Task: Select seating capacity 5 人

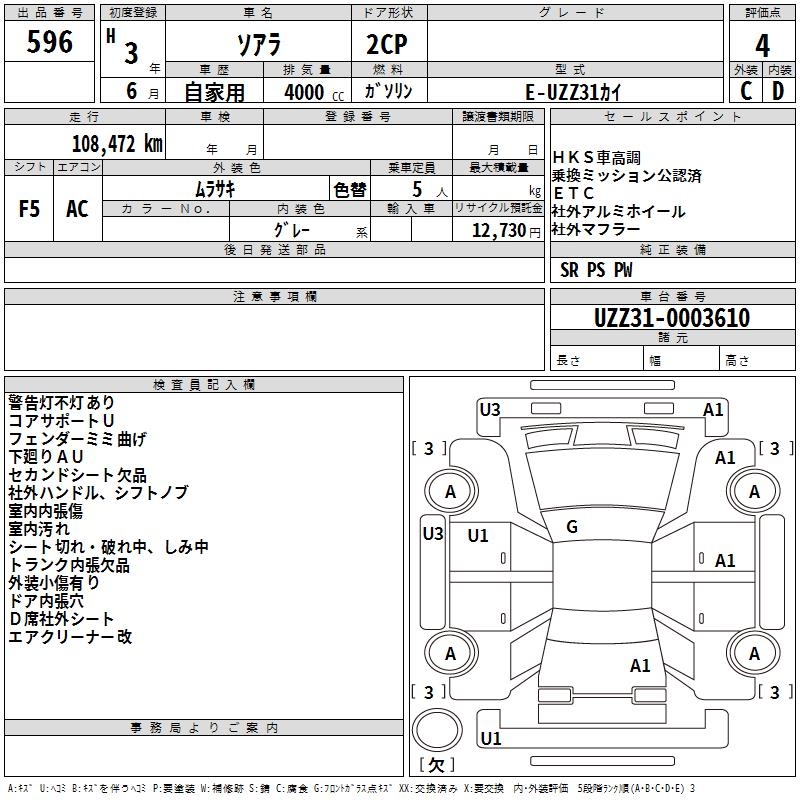Action: tap(430, 190)
